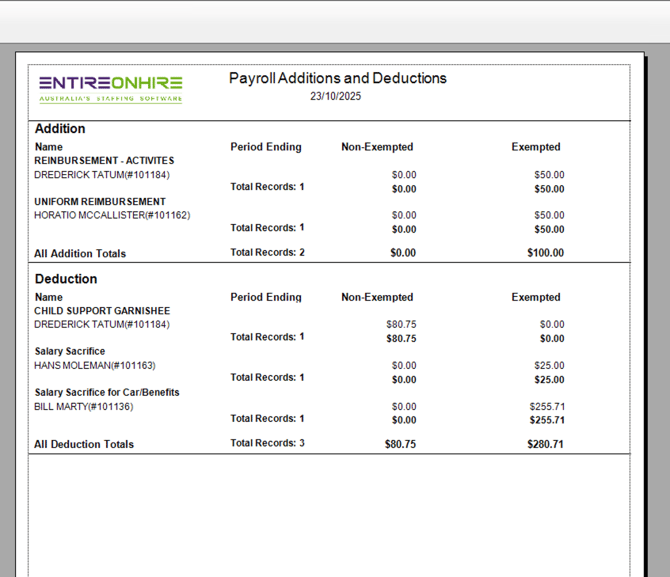Click Period Ending header in Addition section

(x=265, y=147)
